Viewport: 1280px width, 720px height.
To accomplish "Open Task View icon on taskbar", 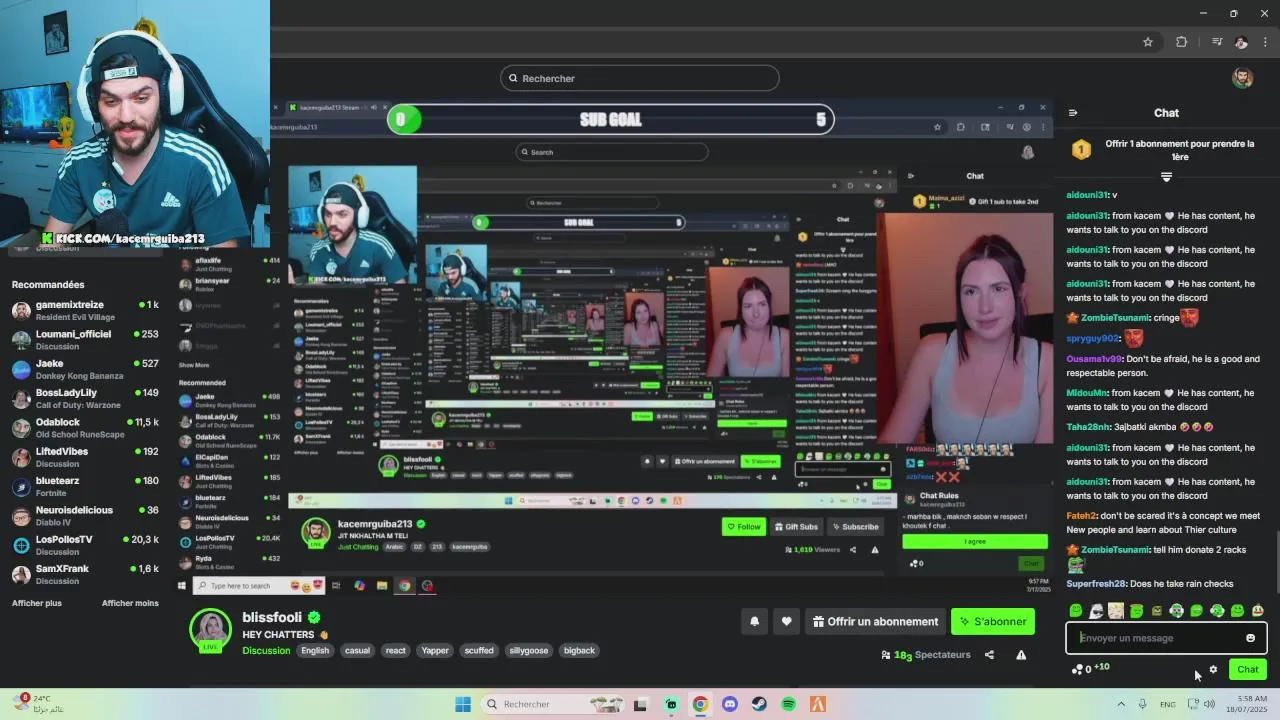I will 641,704.
